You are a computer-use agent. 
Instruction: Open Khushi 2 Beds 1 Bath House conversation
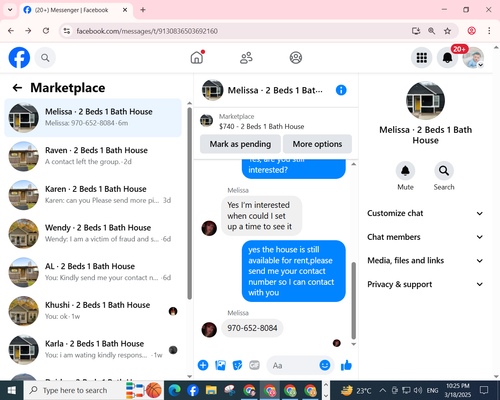tap(93, 311)
